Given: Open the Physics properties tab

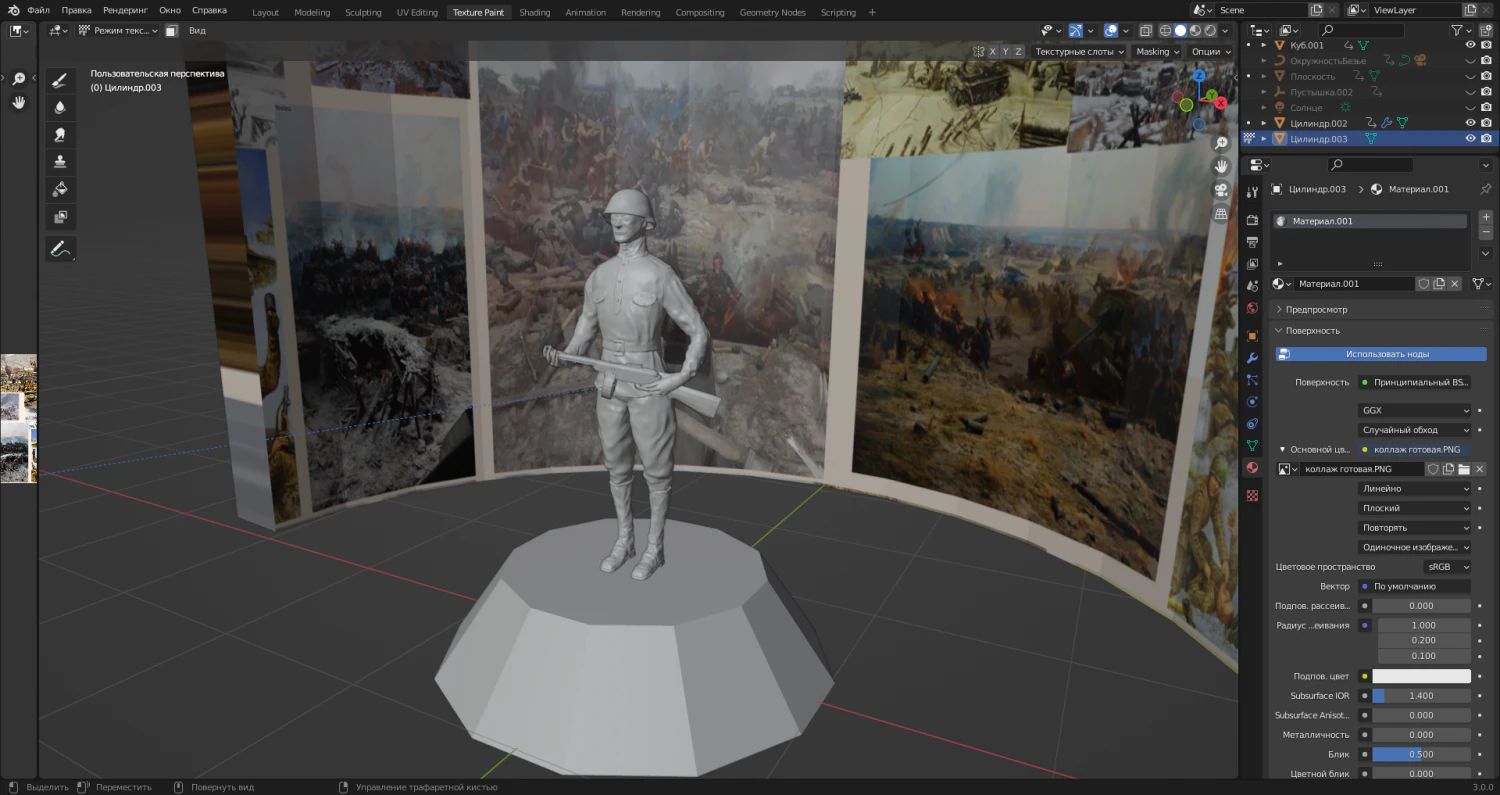Looking at the screenshot, I should click(1252, 402).
